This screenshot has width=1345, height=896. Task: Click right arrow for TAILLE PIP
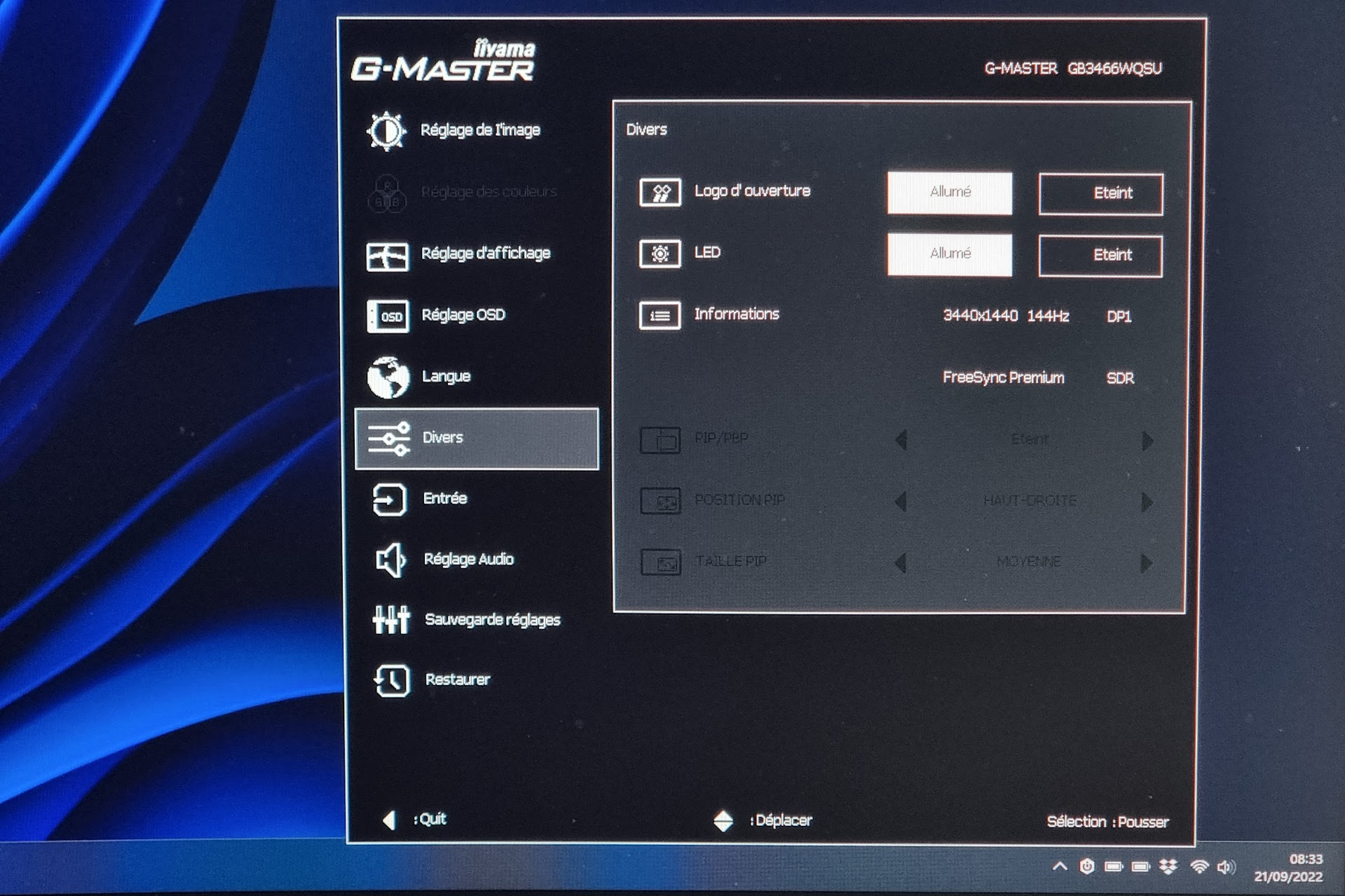coord(1147,563)
